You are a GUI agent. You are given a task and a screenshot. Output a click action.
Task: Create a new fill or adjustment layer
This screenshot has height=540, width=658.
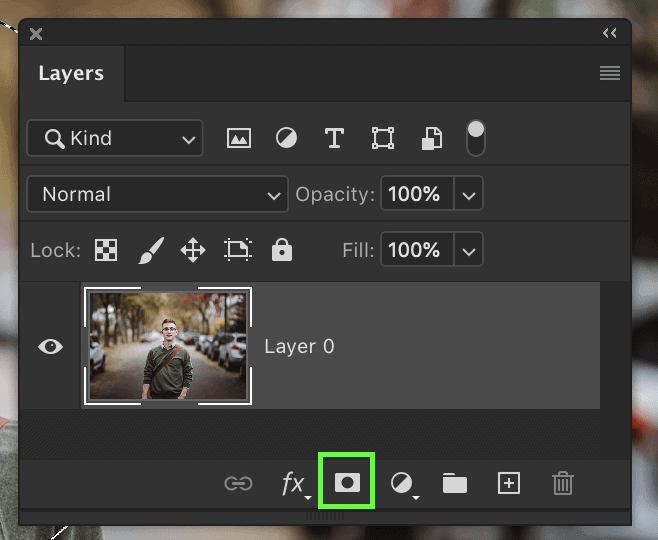click(402, 484)
